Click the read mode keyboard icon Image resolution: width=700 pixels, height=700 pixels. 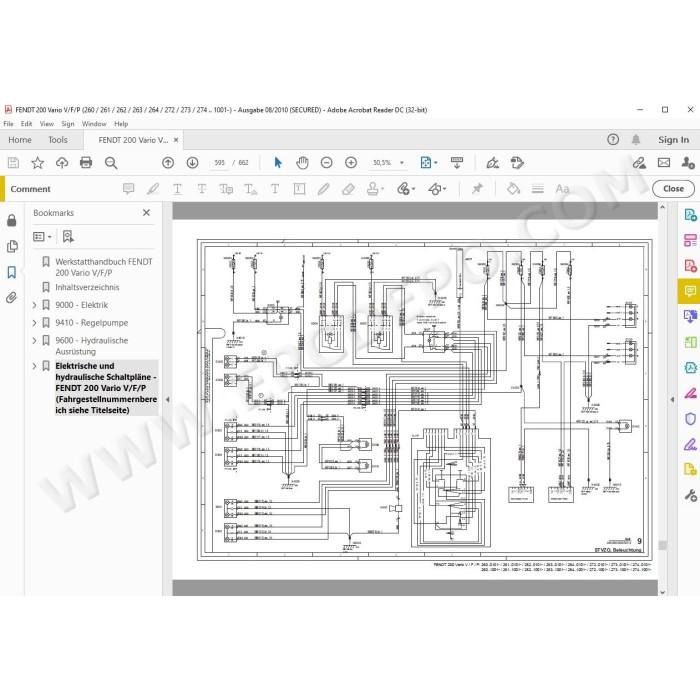point(457,163)
